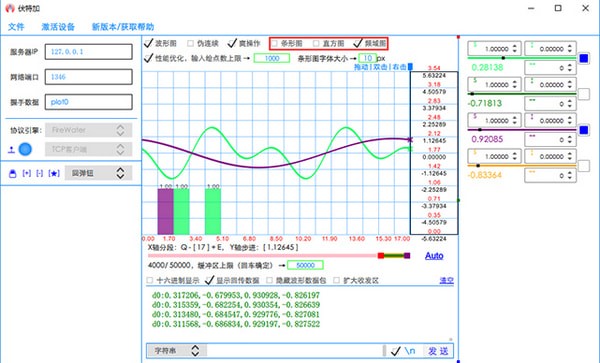Toggle blue square of 0.92085 purple channel

tap(584, 130)
